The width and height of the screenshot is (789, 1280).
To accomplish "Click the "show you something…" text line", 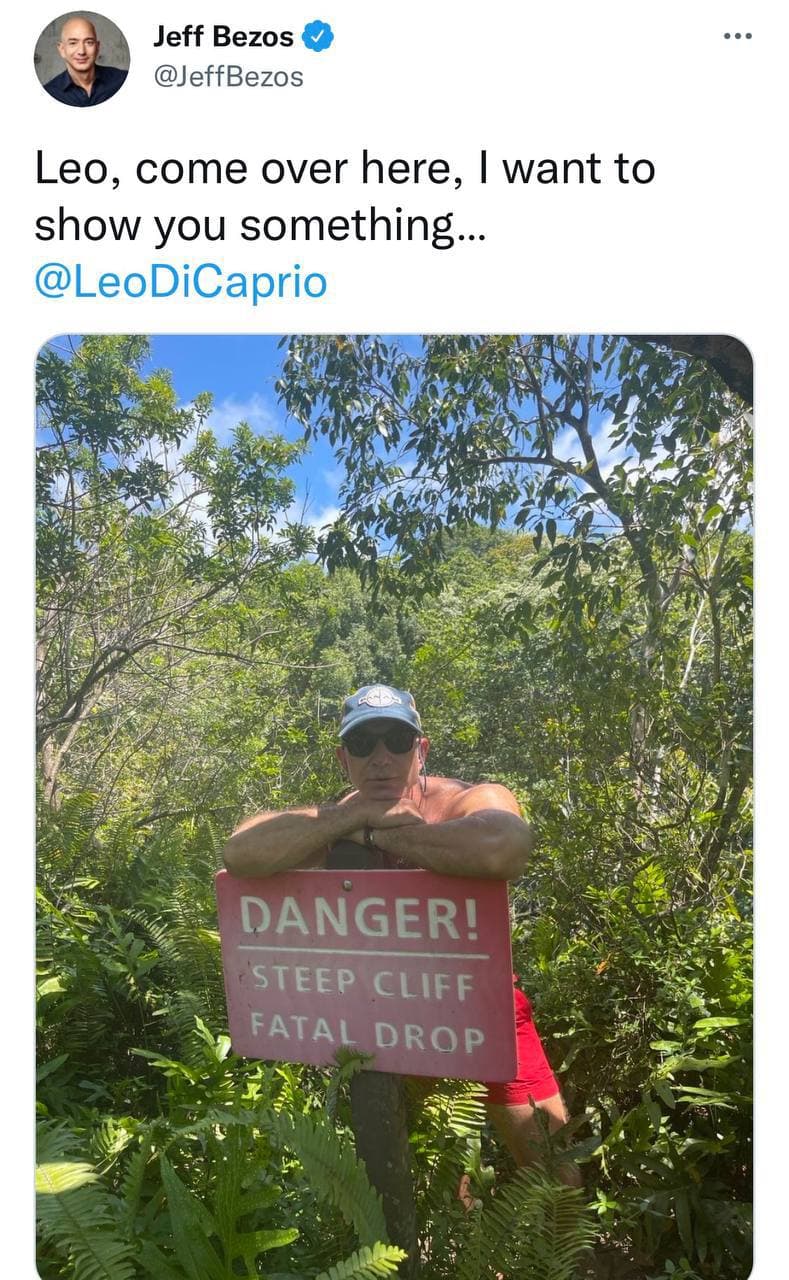I will 261,227.
